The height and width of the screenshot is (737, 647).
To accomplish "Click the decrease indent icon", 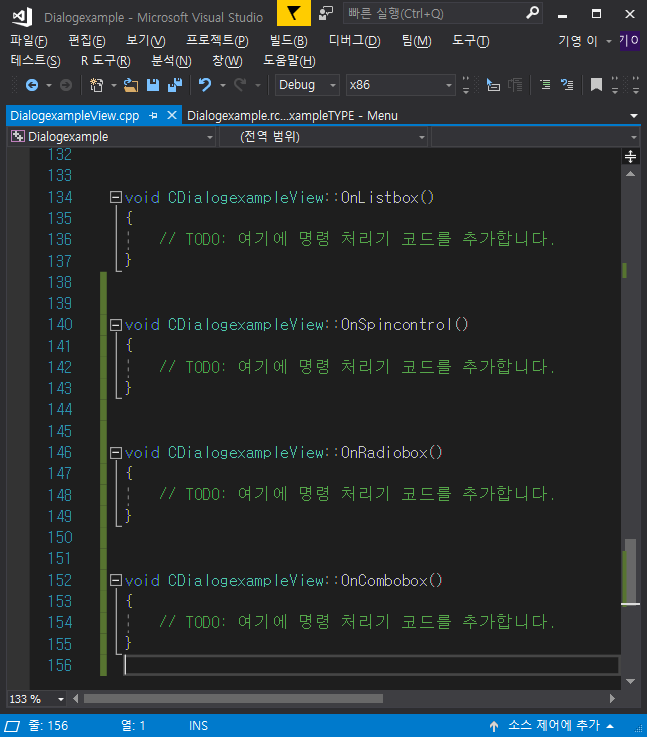I will [545, 85].
